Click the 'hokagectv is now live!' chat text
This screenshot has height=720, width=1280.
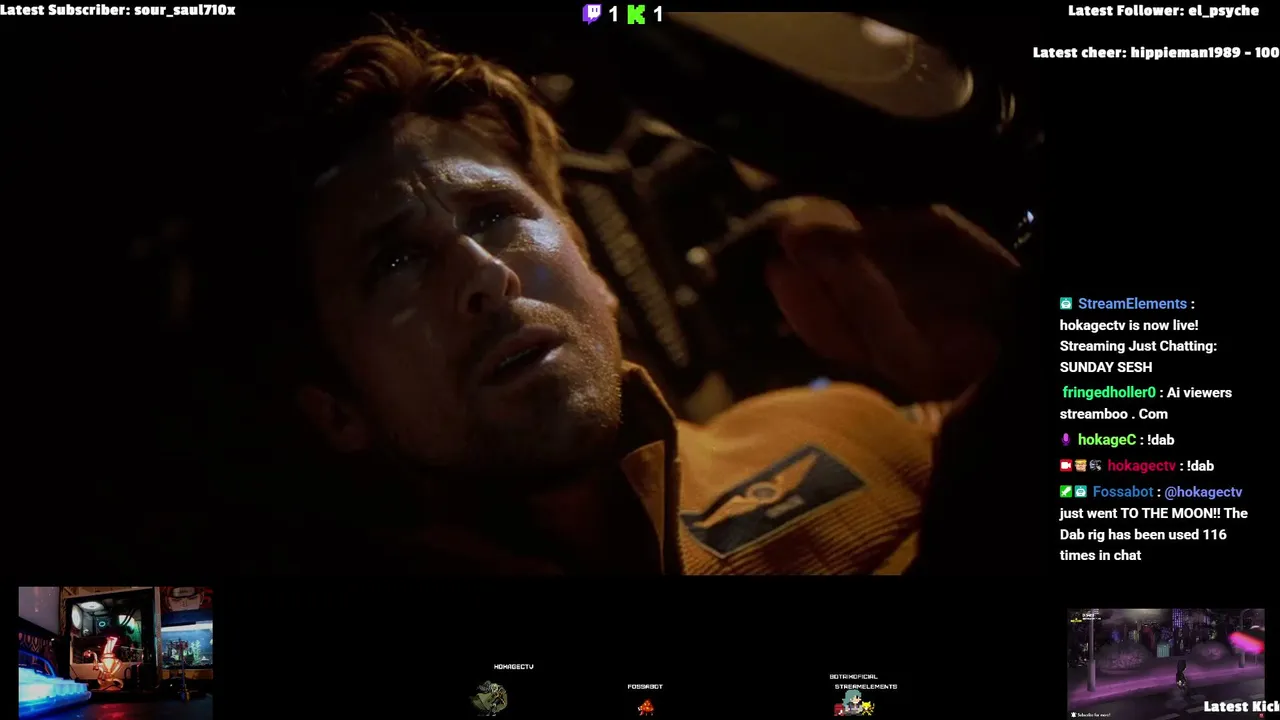point(1129,325)
